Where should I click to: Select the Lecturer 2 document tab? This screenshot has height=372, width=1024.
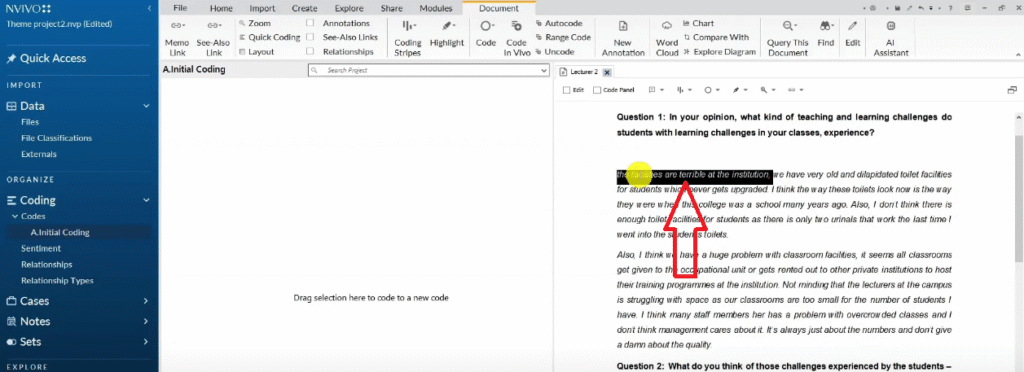(583, 72)
